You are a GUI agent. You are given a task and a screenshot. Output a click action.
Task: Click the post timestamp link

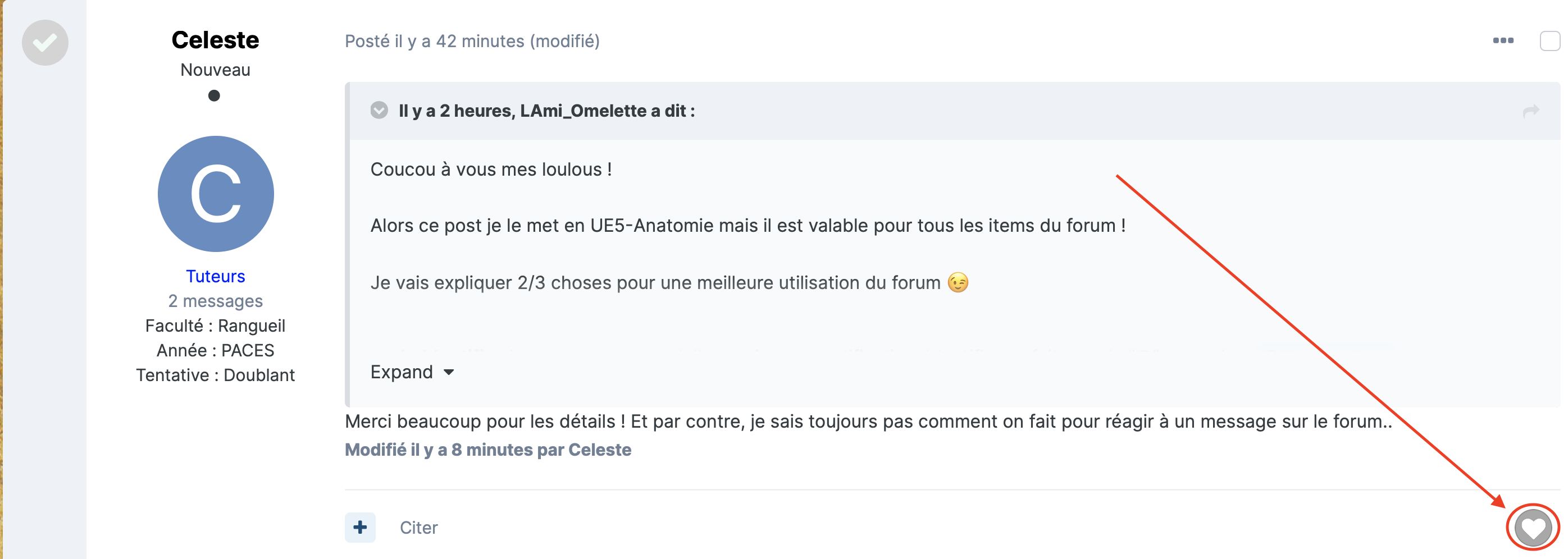434,42
